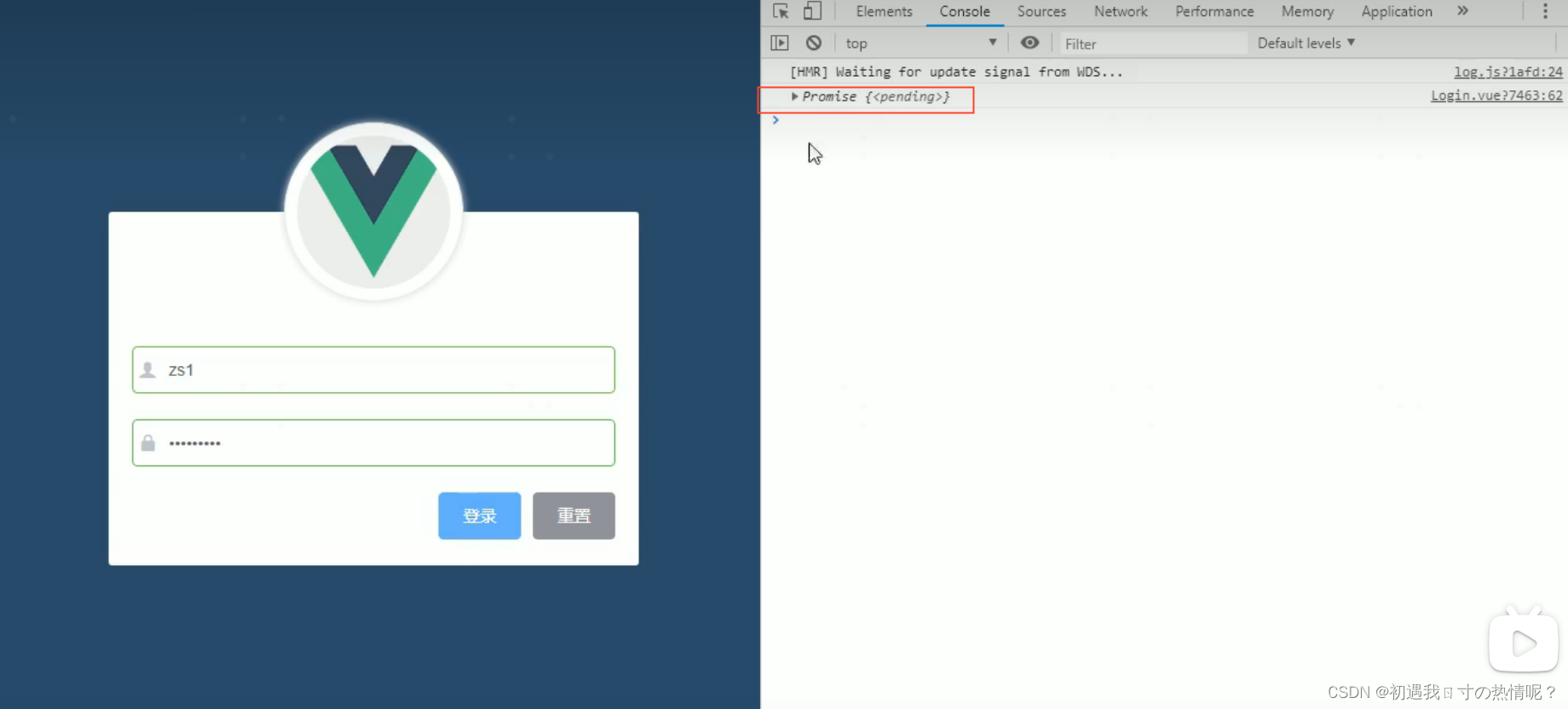
Task: Click the Vue logo avatar
Action: coord(373,210)
